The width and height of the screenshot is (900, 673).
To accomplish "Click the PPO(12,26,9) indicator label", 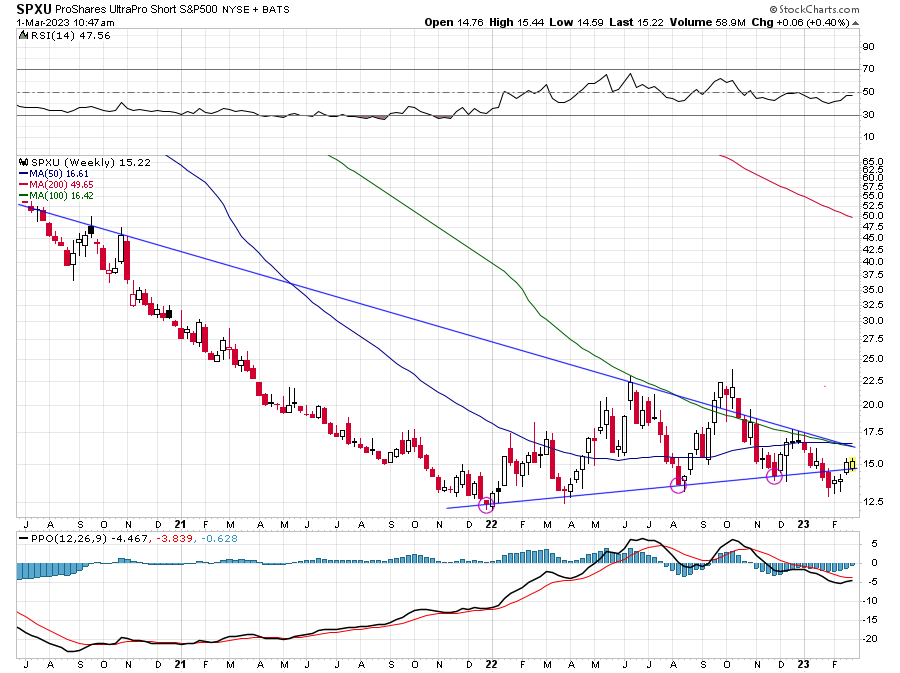I will [69, 539].
